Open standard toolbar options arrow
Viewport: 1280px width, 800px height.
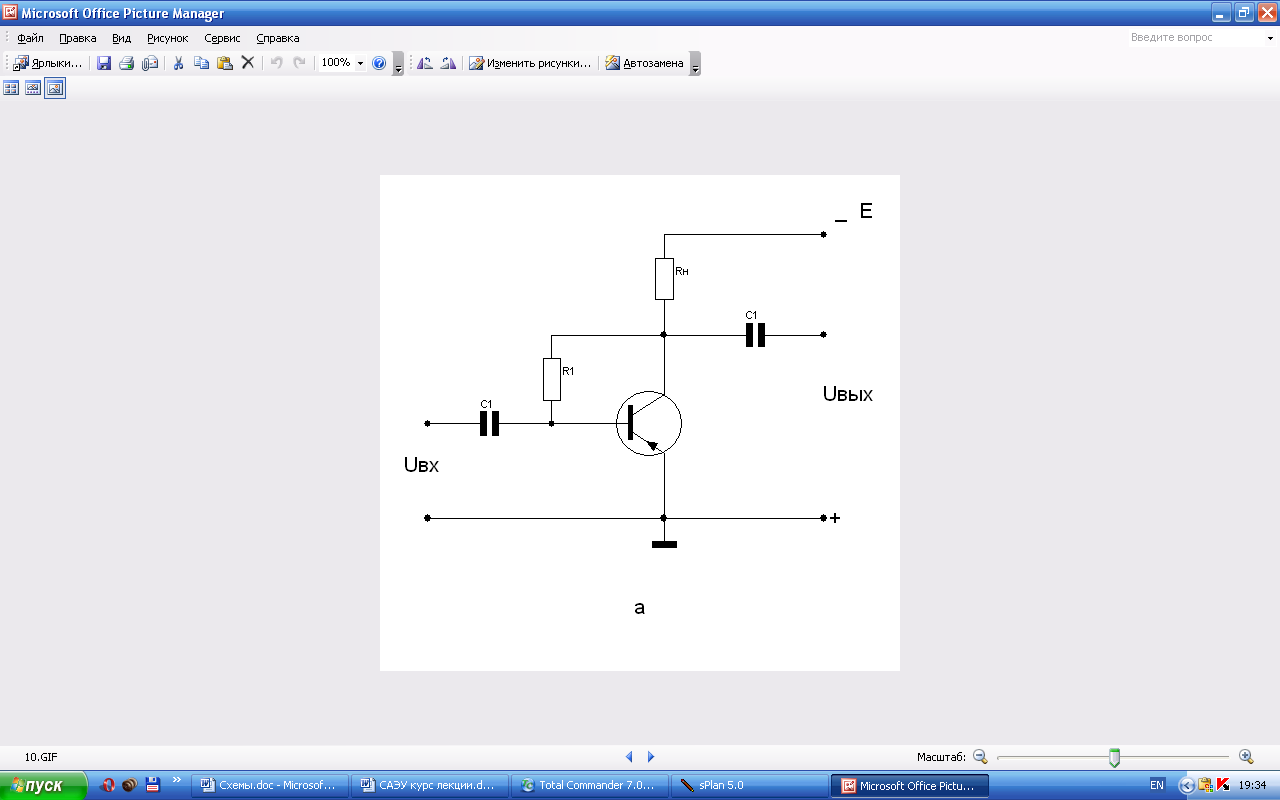(x=398, y=64)
